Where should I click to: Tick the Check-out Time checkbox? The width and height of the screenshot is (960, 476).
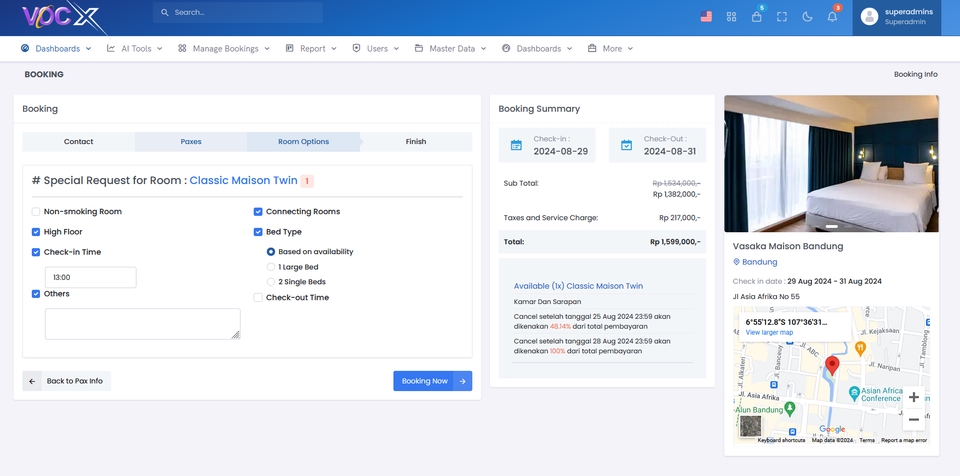(258, 298)
